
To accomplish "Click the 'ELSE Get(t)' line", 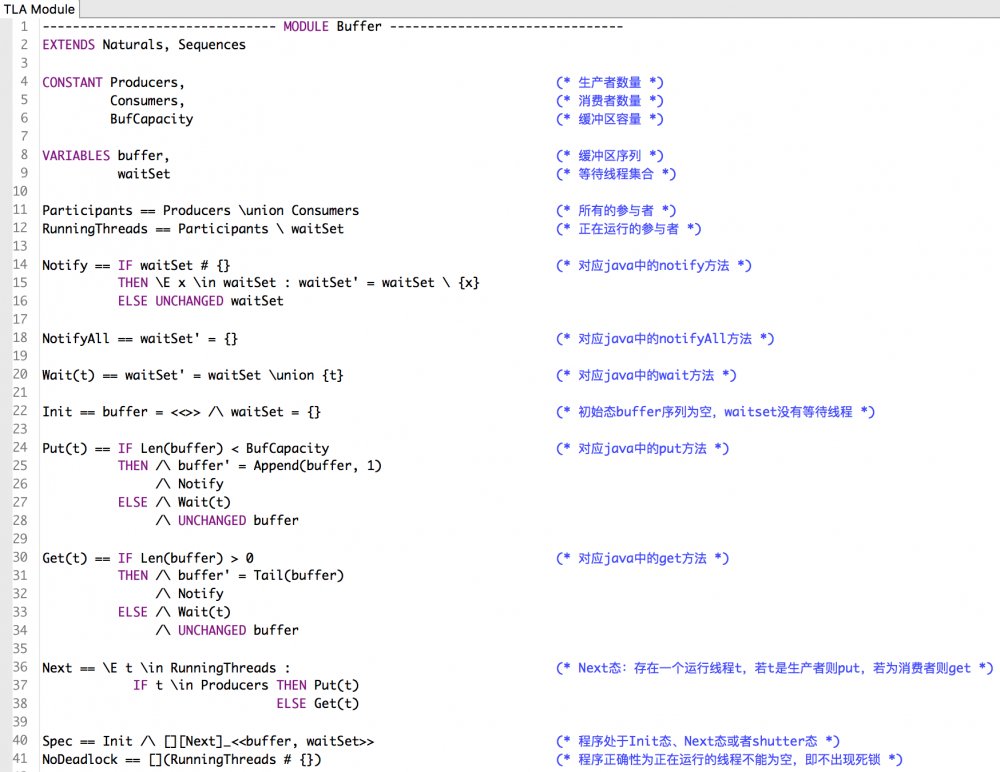I will point(318,704).
